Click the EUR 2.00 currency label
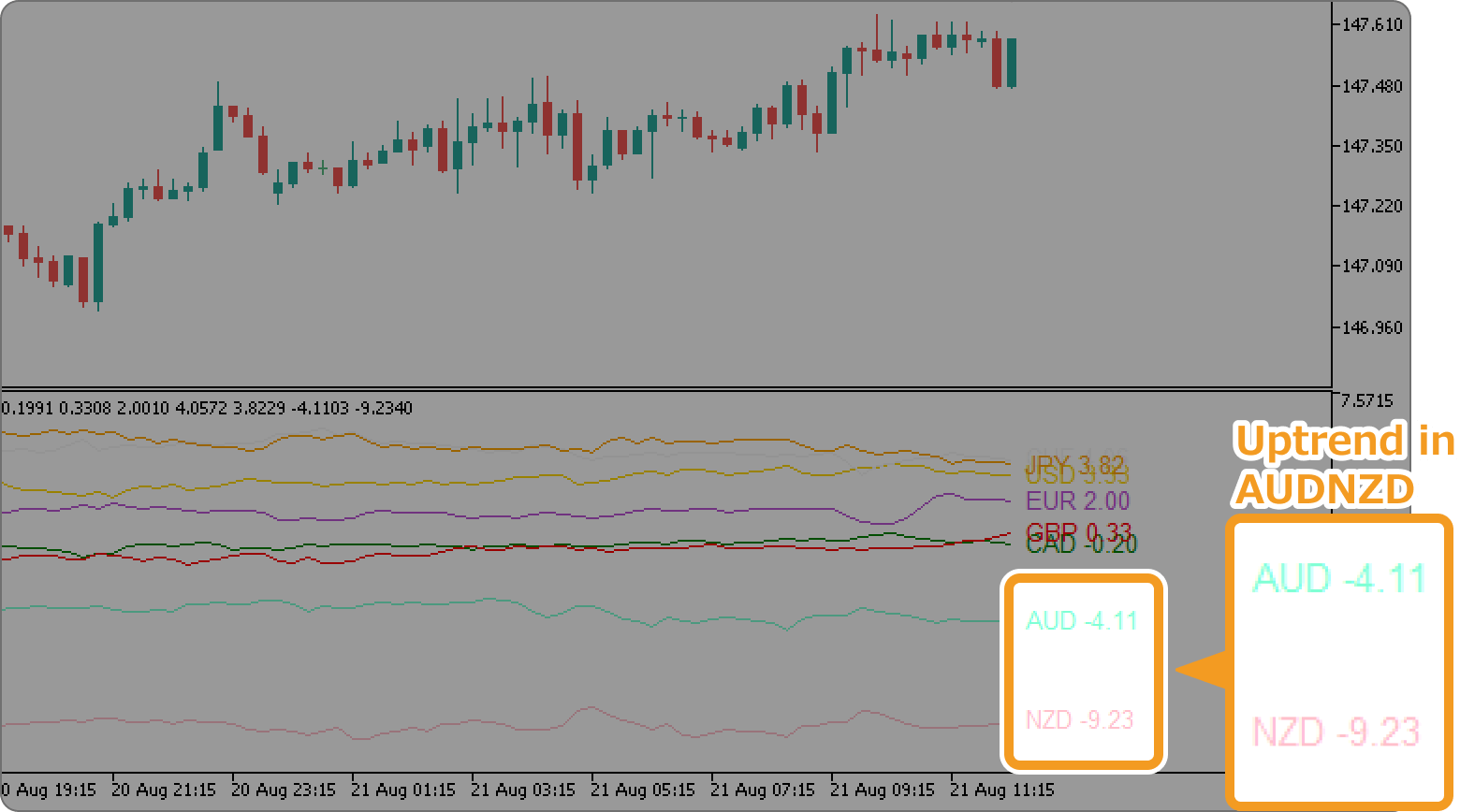The height and width of the screenshot is (812, 1460). 1077,501
